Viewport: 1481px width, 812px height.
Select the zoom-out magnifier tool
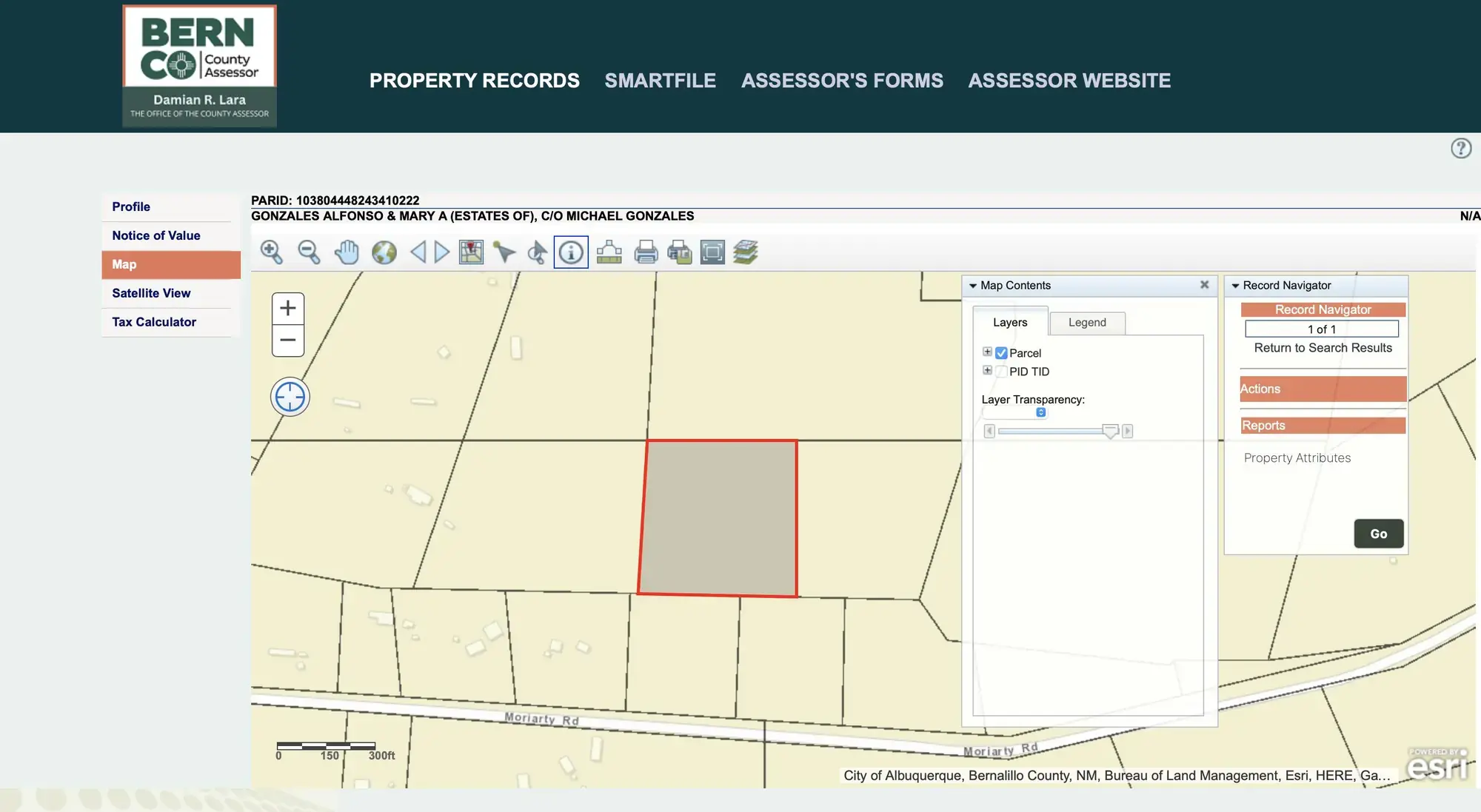(x=309, y=252)
